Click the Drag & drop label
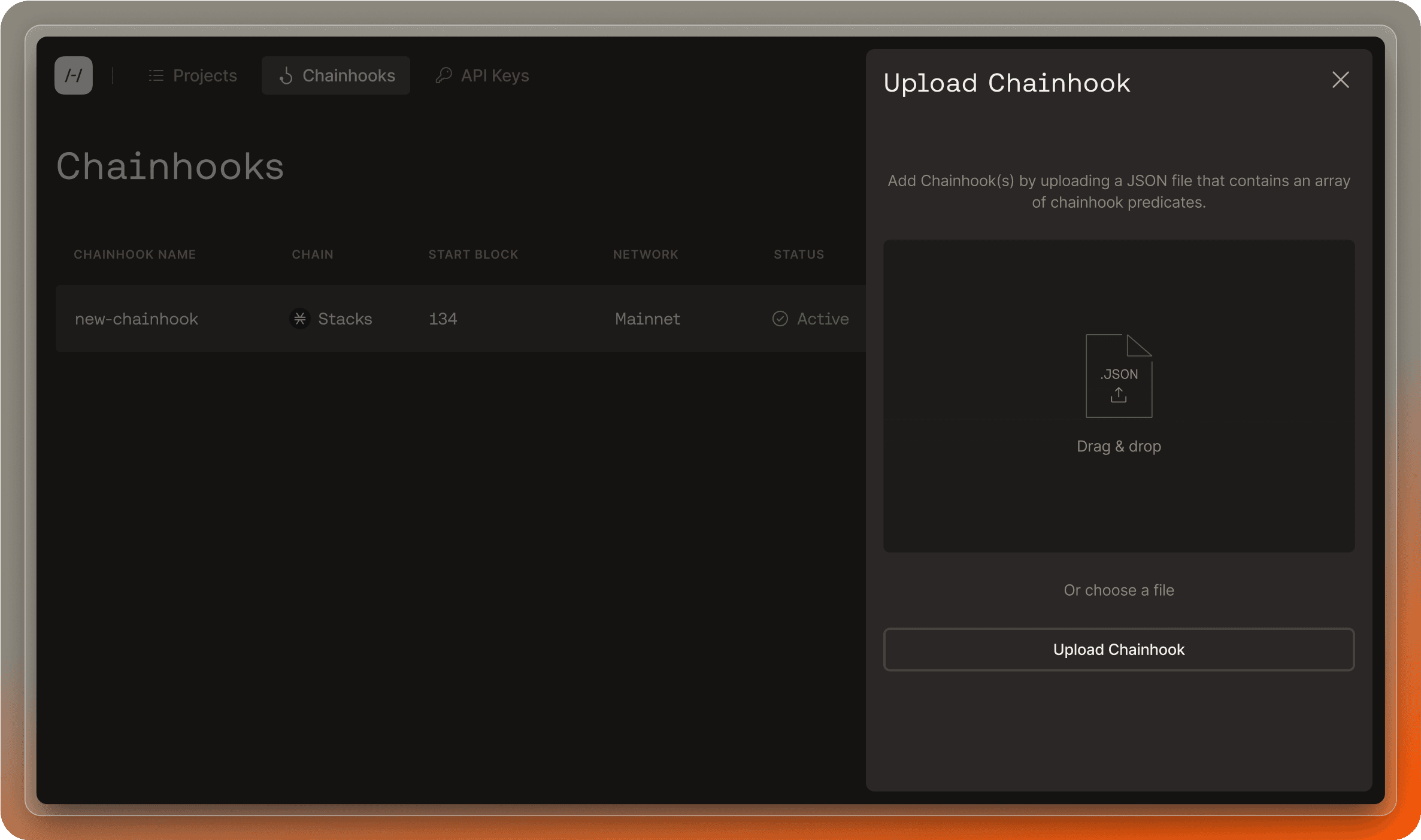This screenshot has height=840, width=1421. click(1119, 446)
